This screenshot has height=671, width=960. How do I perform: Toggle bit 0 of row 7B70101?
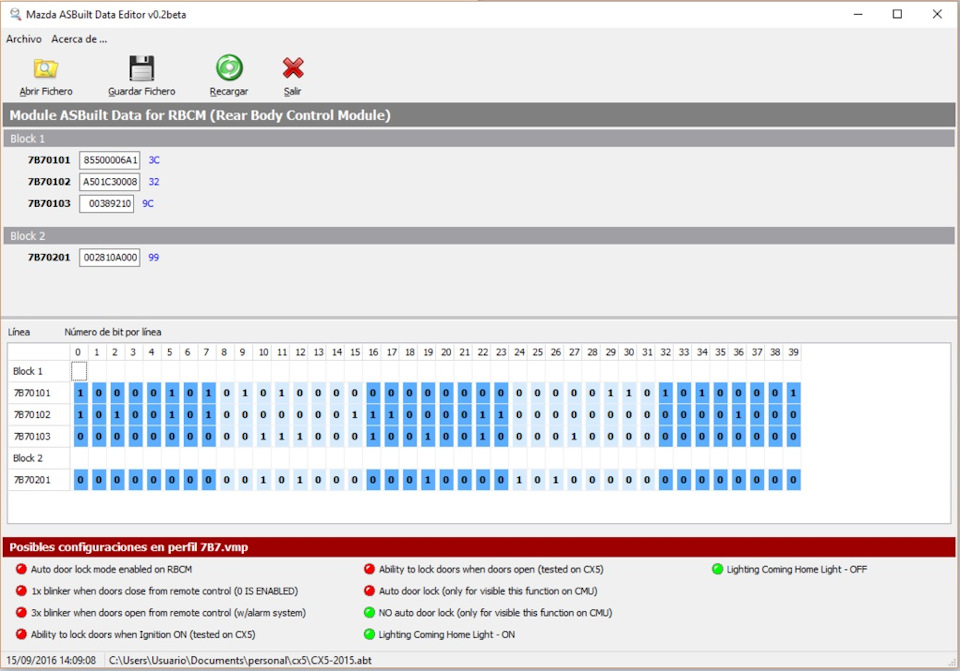tap(80, 393)
